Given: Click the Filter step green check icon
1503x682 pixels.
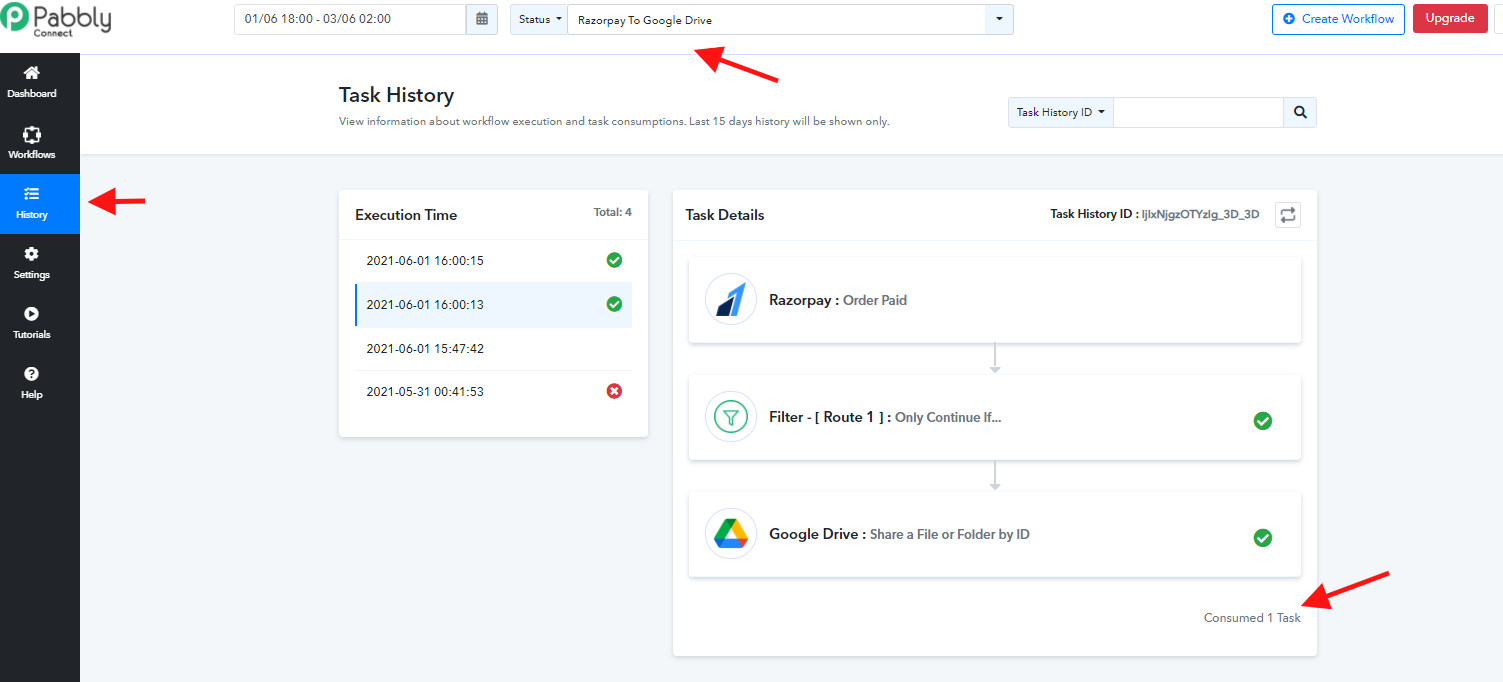Looking at the screenshot, I should [x=1263, y=421].
